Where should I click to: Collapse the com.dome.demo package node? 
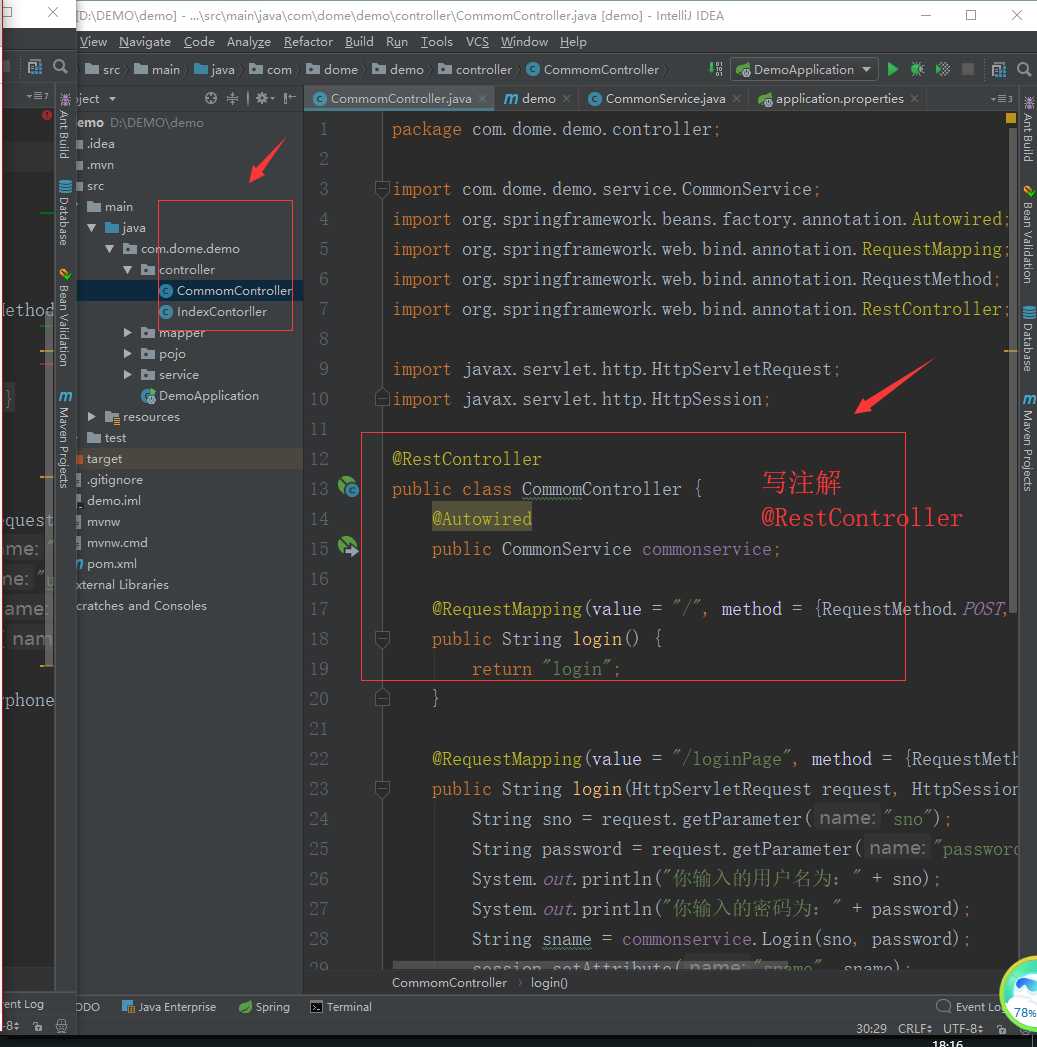(x=110, y=248)
